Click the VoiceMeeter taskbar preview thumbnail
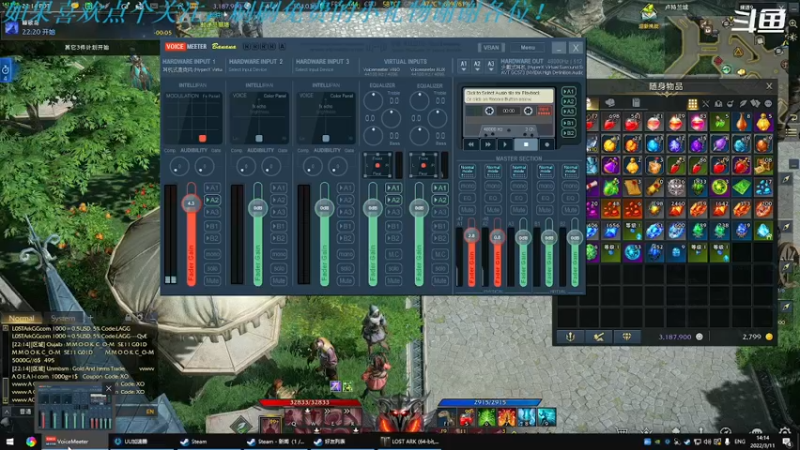Image resolution: width=800 pixels, height=450 pixels. pyautogui.click(x=74, y=410)
